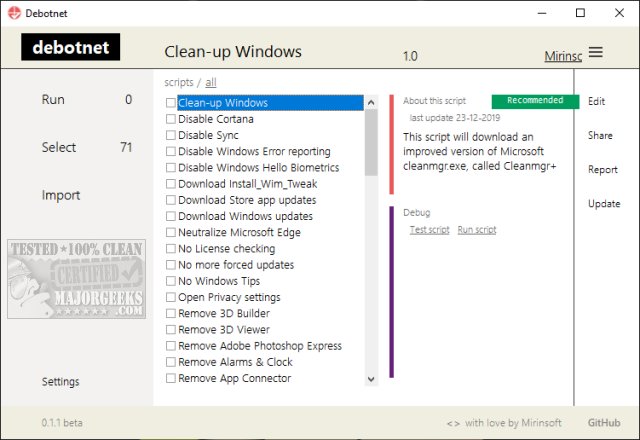Image resolution: width=640 pixels, height=440 pixels.
Task: Open the Select menu item
Action: 59,147
